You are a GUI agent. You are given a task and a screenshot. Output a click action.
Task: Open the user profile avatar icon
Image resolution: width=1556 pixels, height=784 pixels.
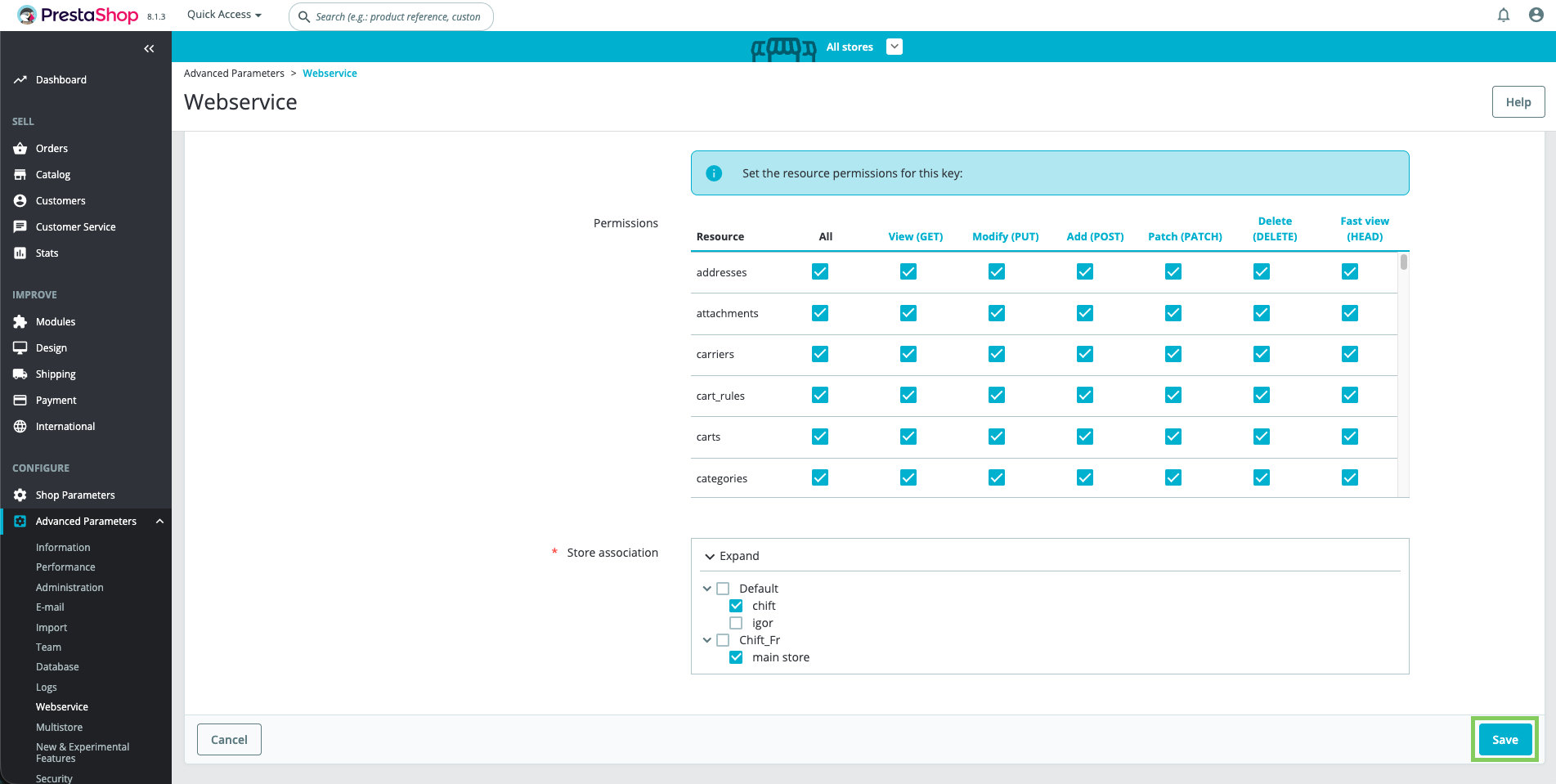pyautogui.click(x=1536, y=16)
